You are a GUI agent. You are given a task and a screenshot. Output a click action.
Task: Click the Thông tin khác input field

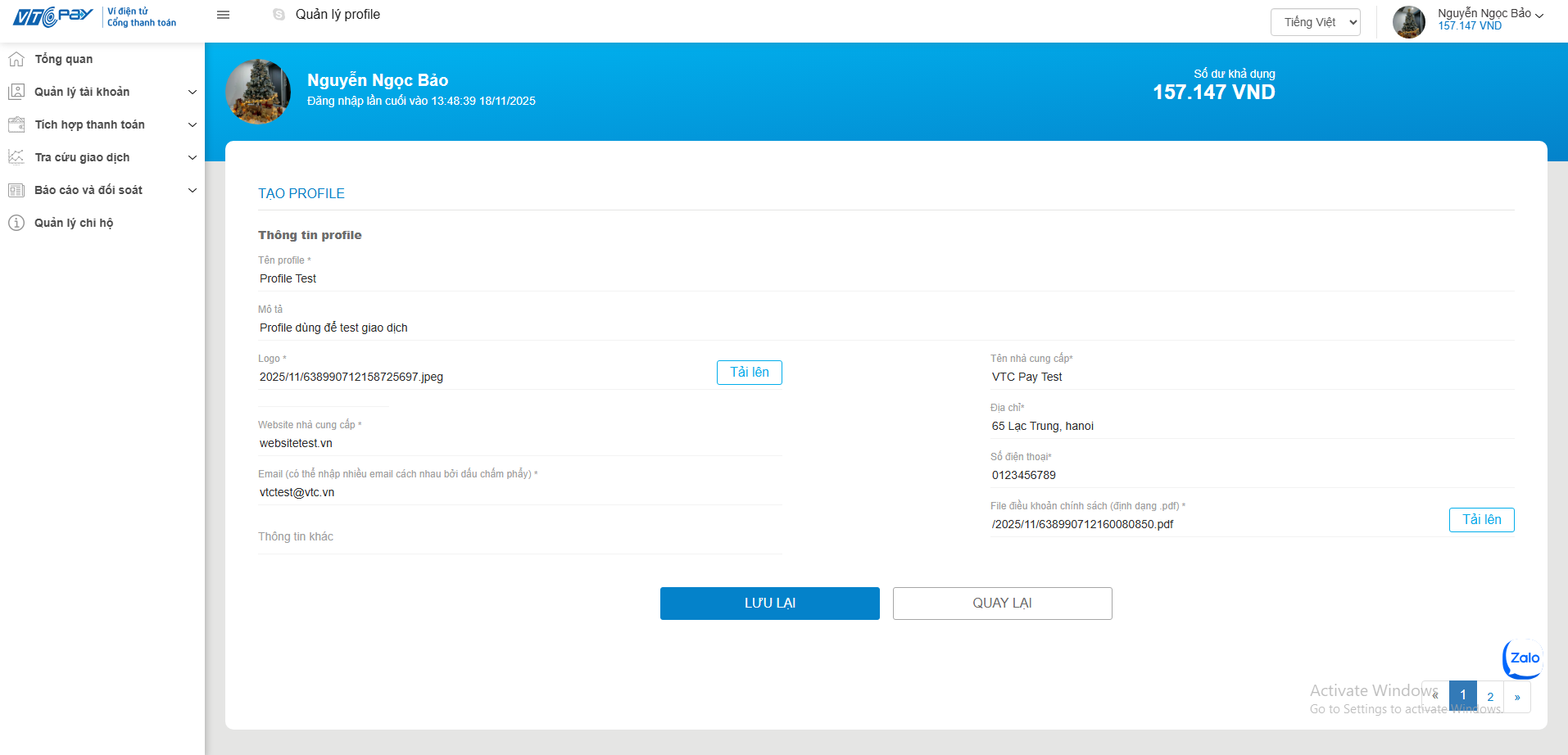tap(520, 537)
